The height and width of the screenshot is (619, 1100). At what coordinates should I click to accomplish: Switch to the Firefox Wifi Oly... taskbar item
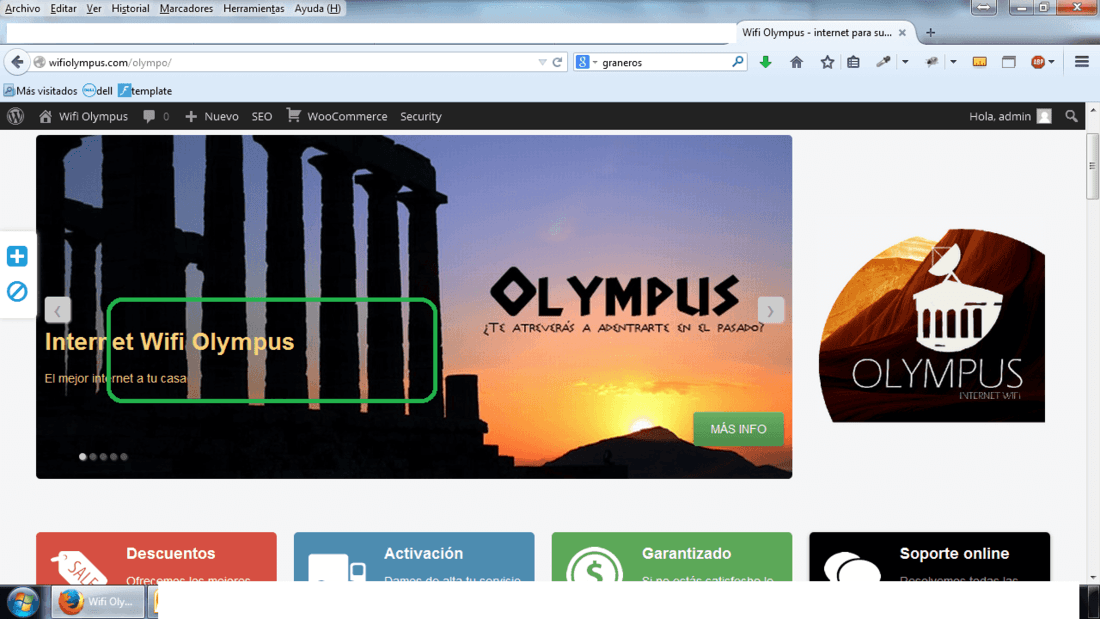[98, 601]
